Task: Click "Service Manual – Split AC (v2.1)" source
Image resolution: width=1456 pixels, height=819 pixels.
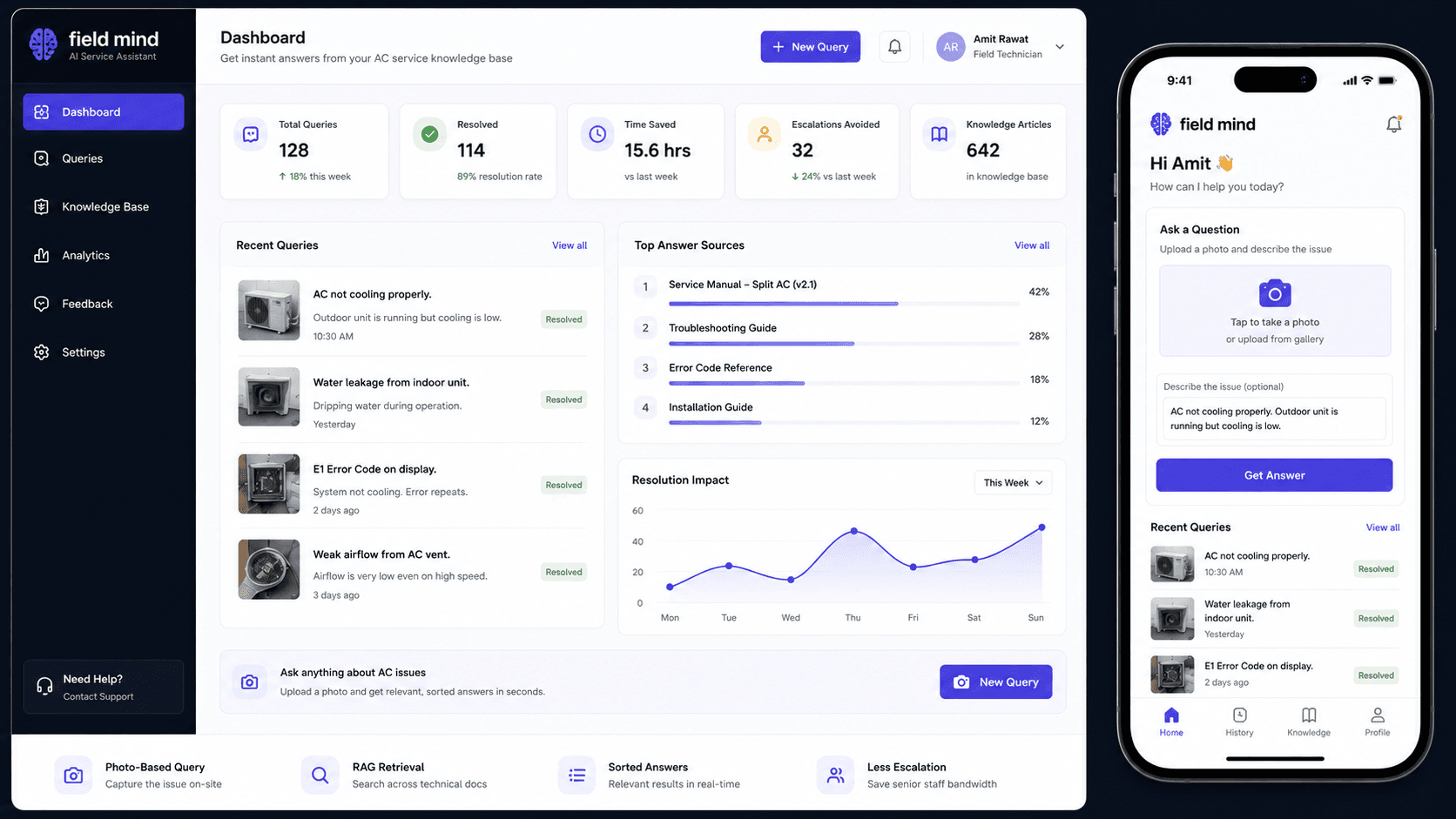Action: [x=743, y=285]
